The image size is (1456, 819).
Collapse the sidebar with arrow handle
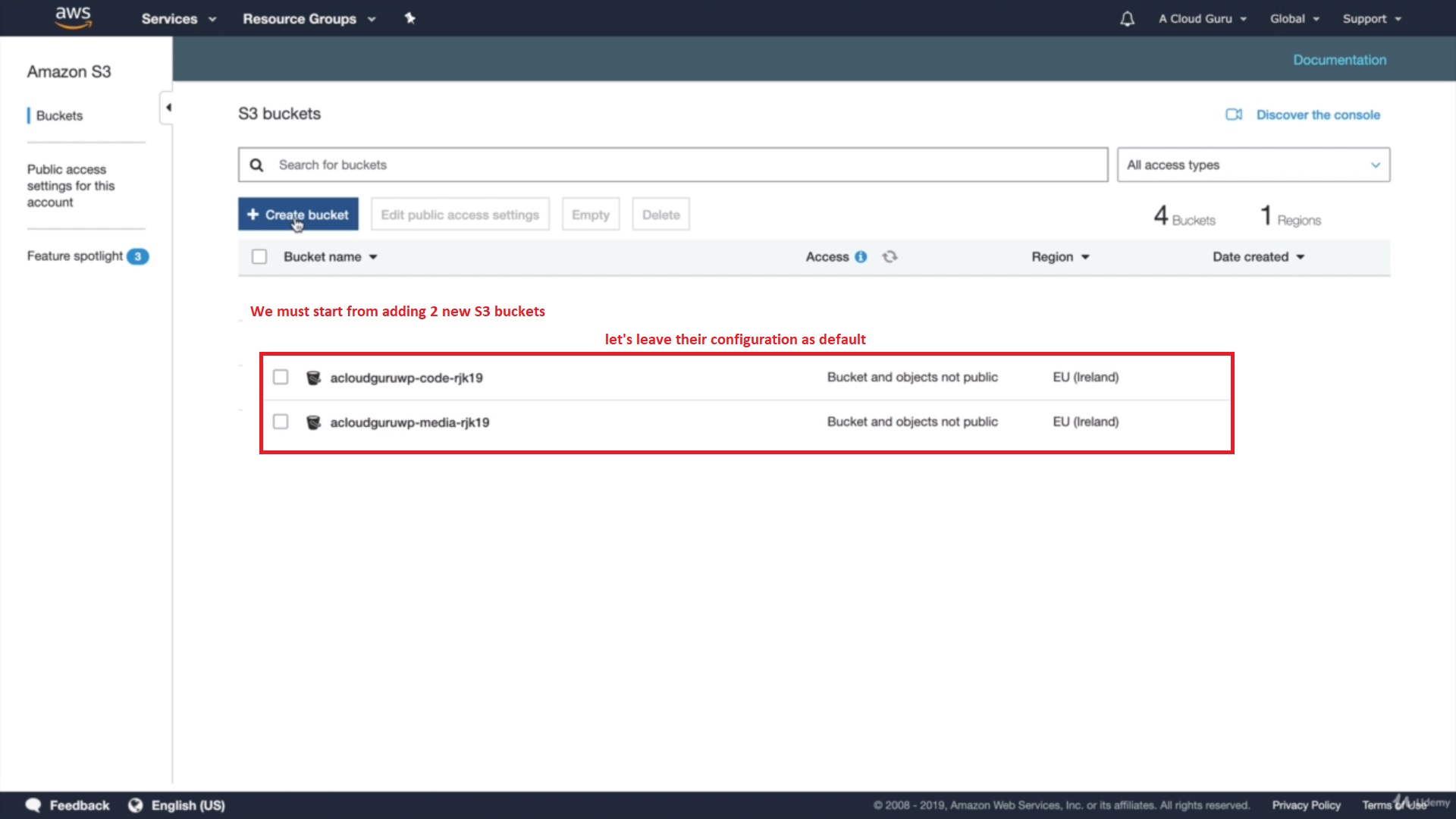(x=168, y=108)
